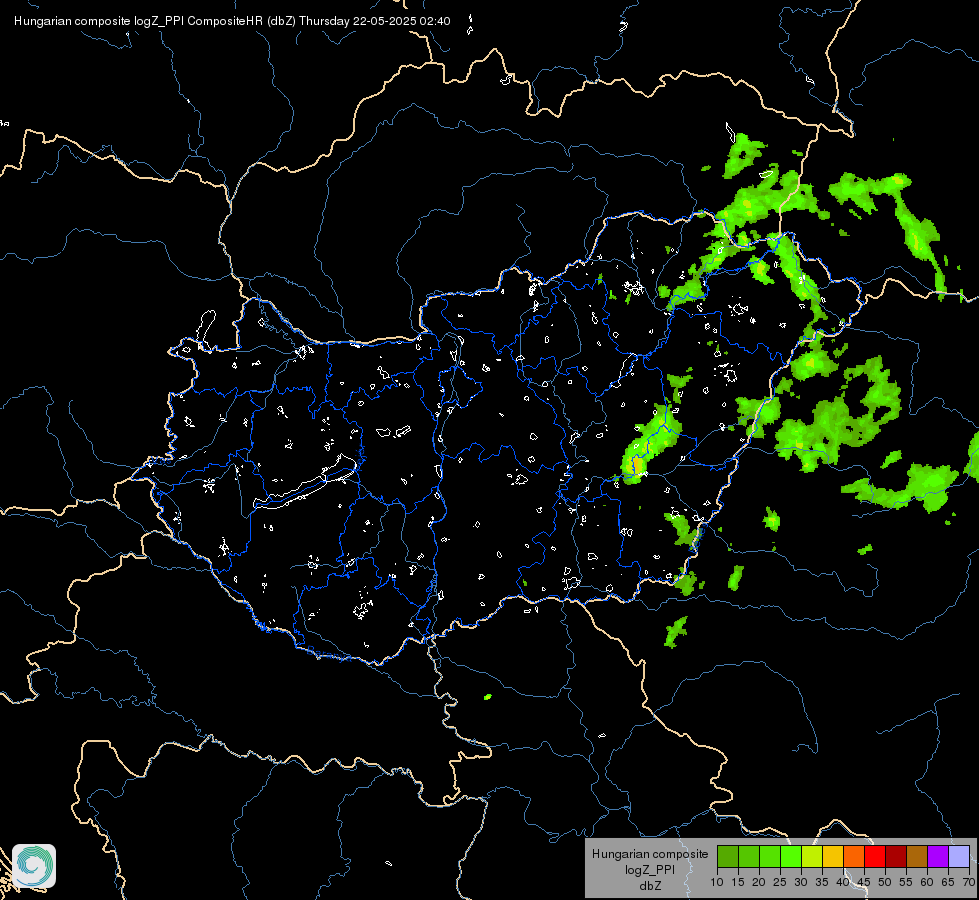Click the 'logZ_PPI' legend label
Image resolution: width=979 pixels, height=900 pixels.
tap(650, 870)
